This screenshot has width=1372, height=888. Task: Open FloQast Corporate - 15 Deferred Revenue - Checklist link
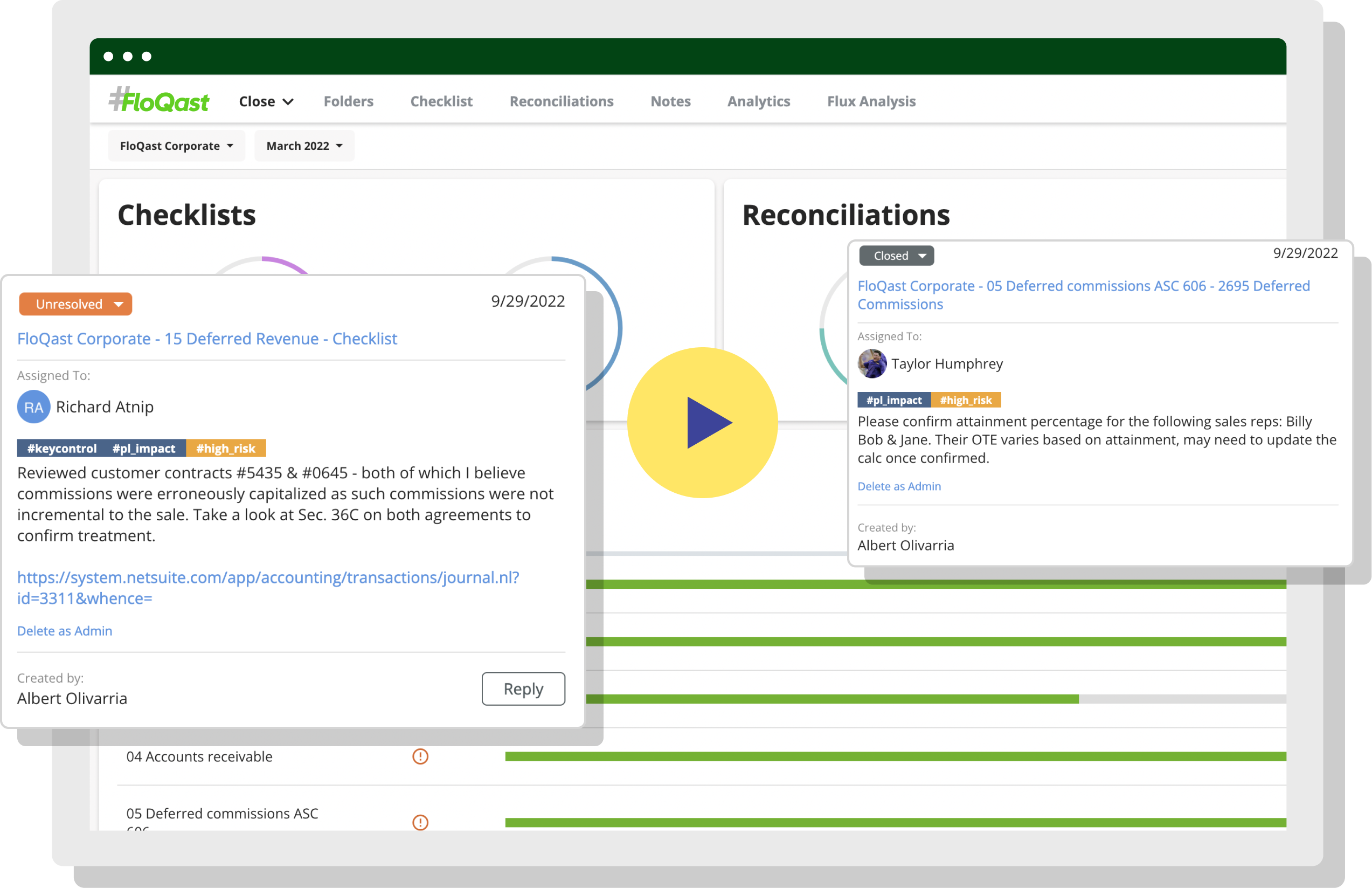click(x=207, y=339)
